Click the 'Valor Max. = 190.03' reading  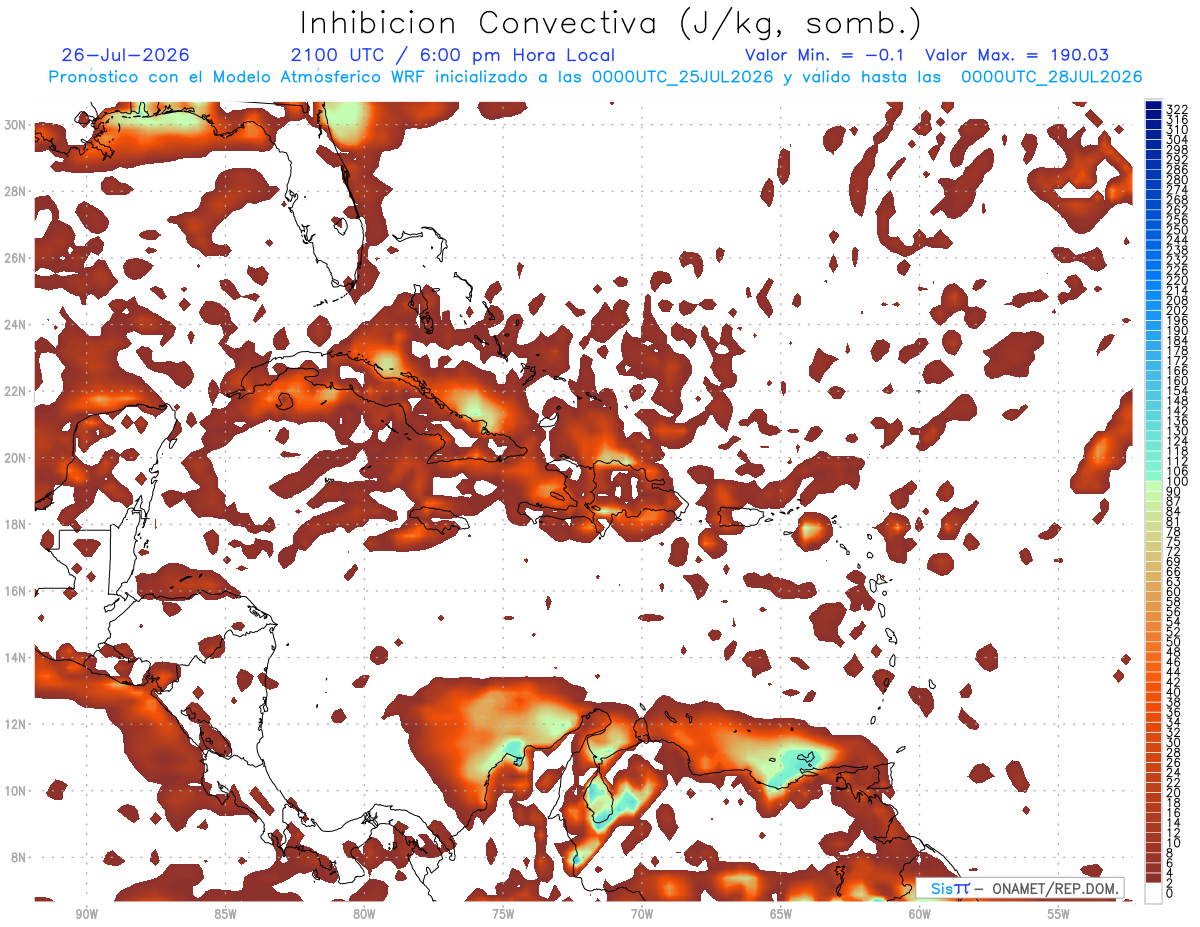click(x=1017, y=55)
